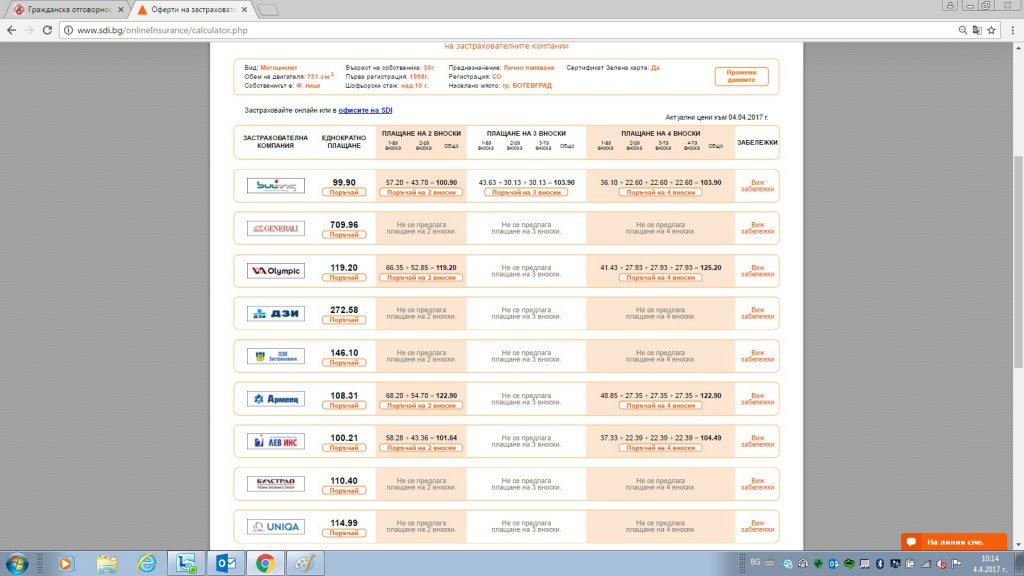Click the Generali company logo

(x=276, y=228)
